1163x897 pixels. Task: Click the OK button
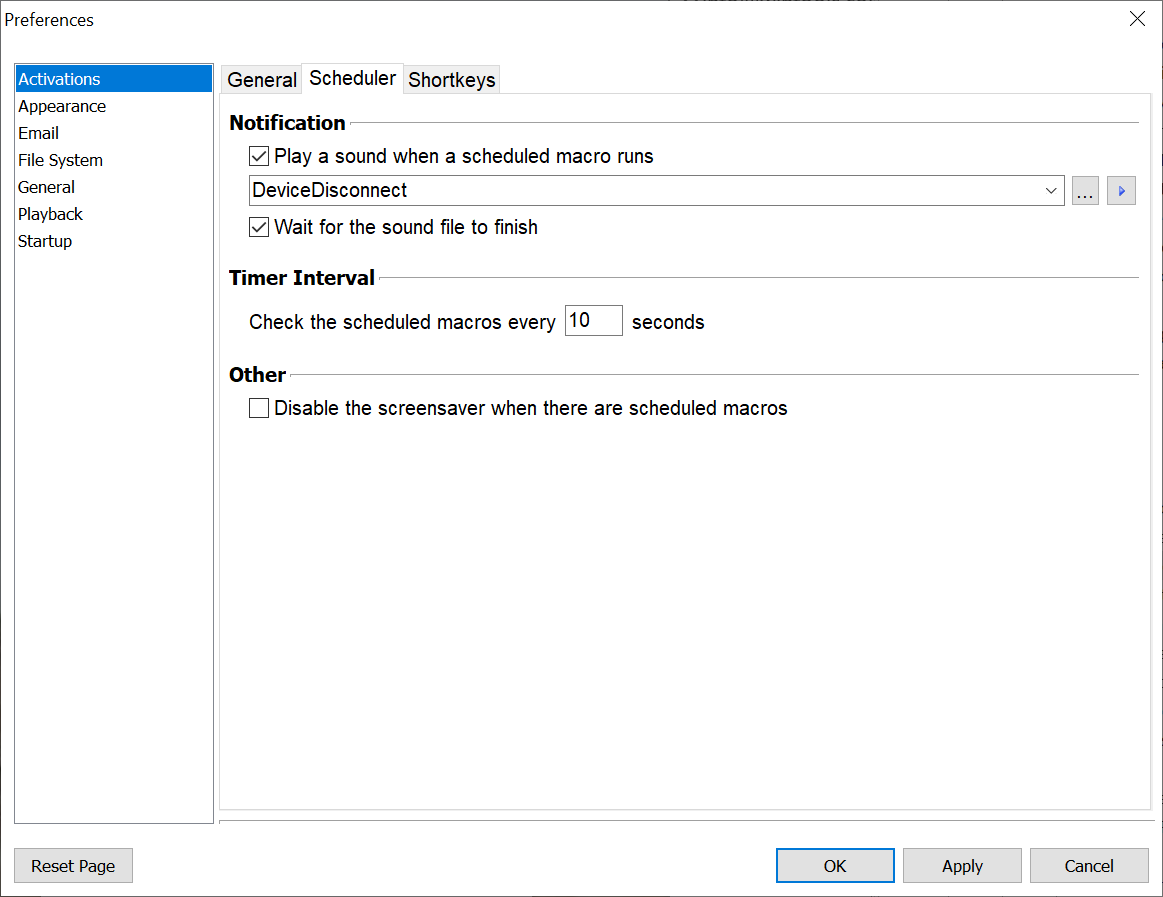835,866
